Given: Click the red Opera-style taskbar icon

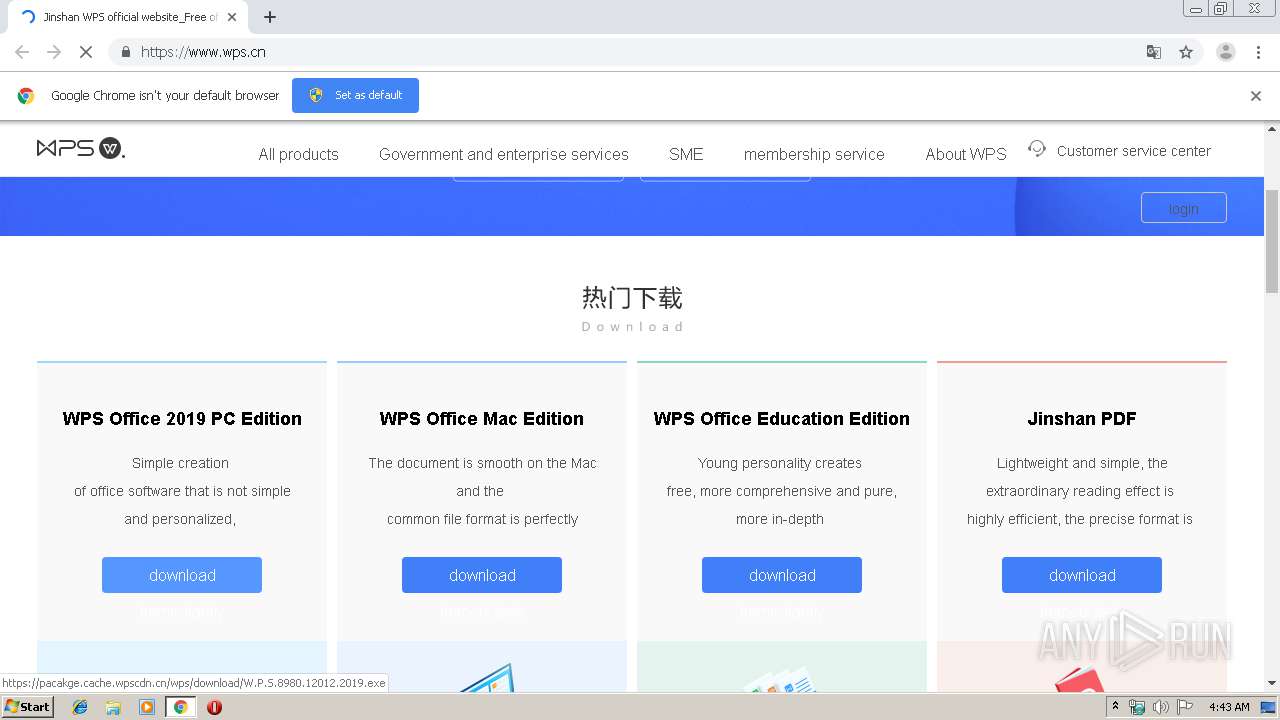Looking at the screenshot, I should click(214, 707).
